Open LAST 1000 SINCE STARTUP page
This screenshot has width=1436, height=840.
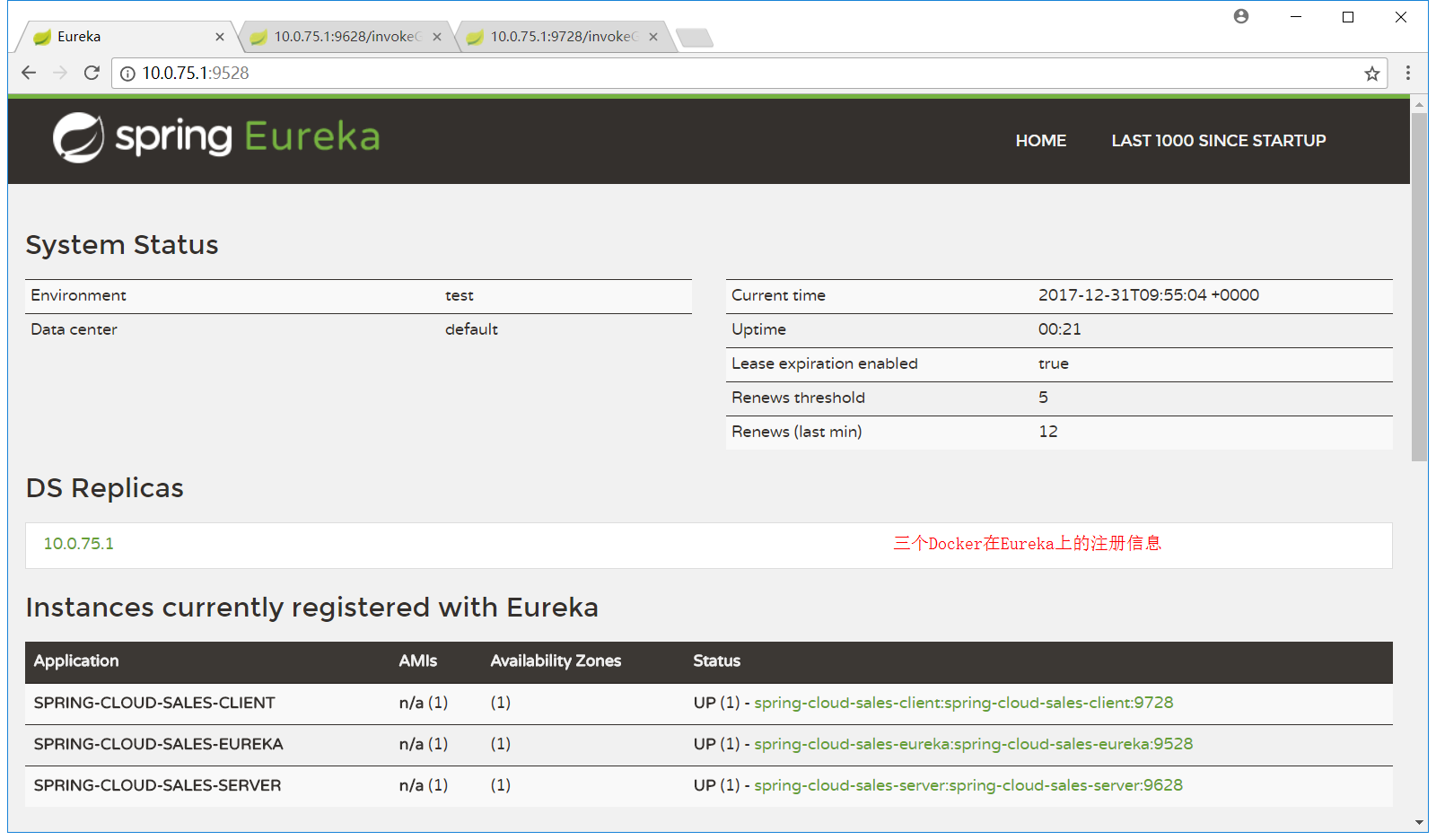pyautogui.click(x=1219, y=141)
